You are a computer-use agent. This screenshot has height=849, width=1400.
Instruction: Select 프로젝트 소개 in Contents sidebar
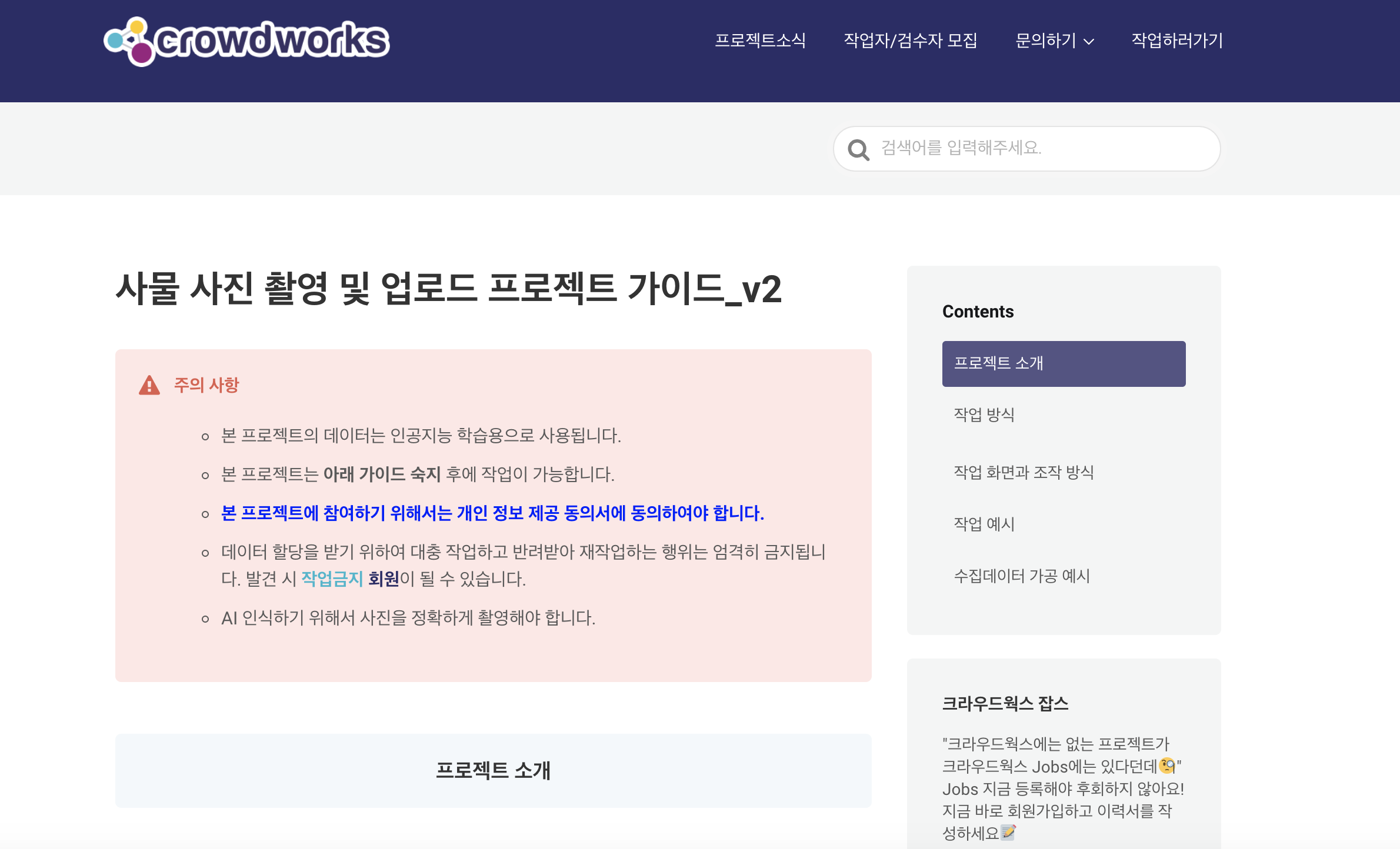point(1064,363)
